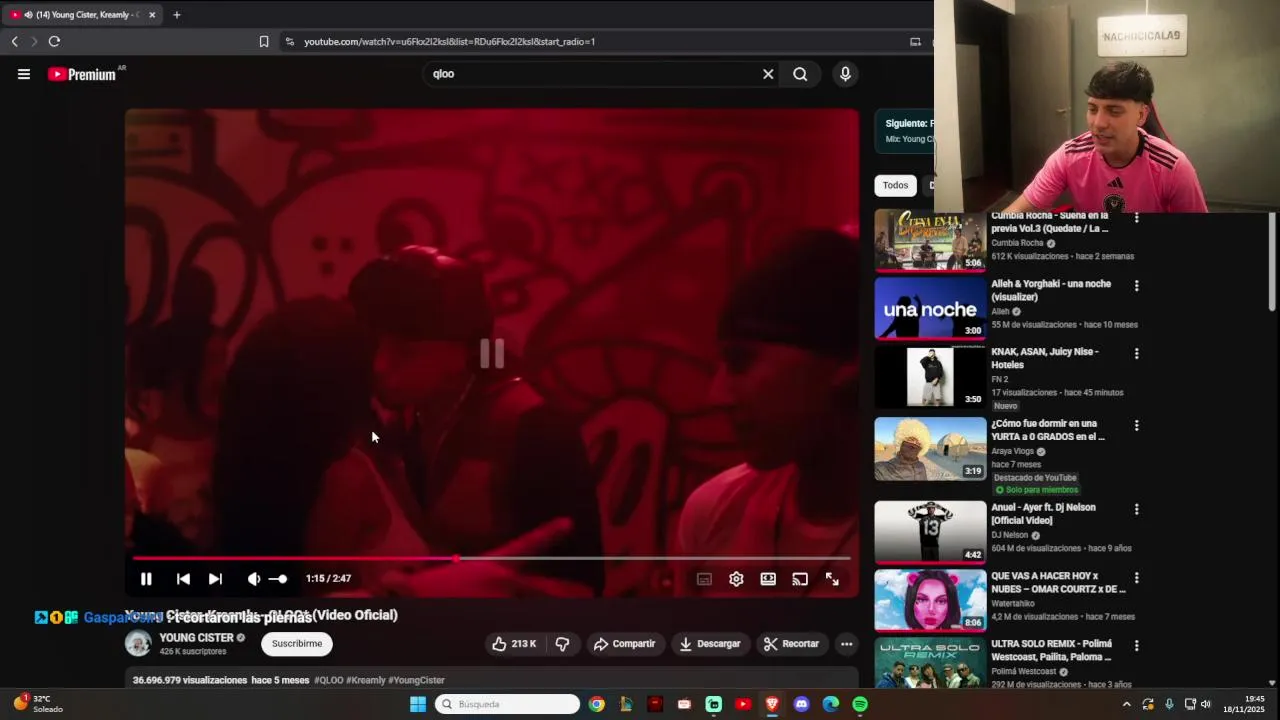1280x720 pixels.
Task: Open options for Hoteles video
Action: point(1136,354)
